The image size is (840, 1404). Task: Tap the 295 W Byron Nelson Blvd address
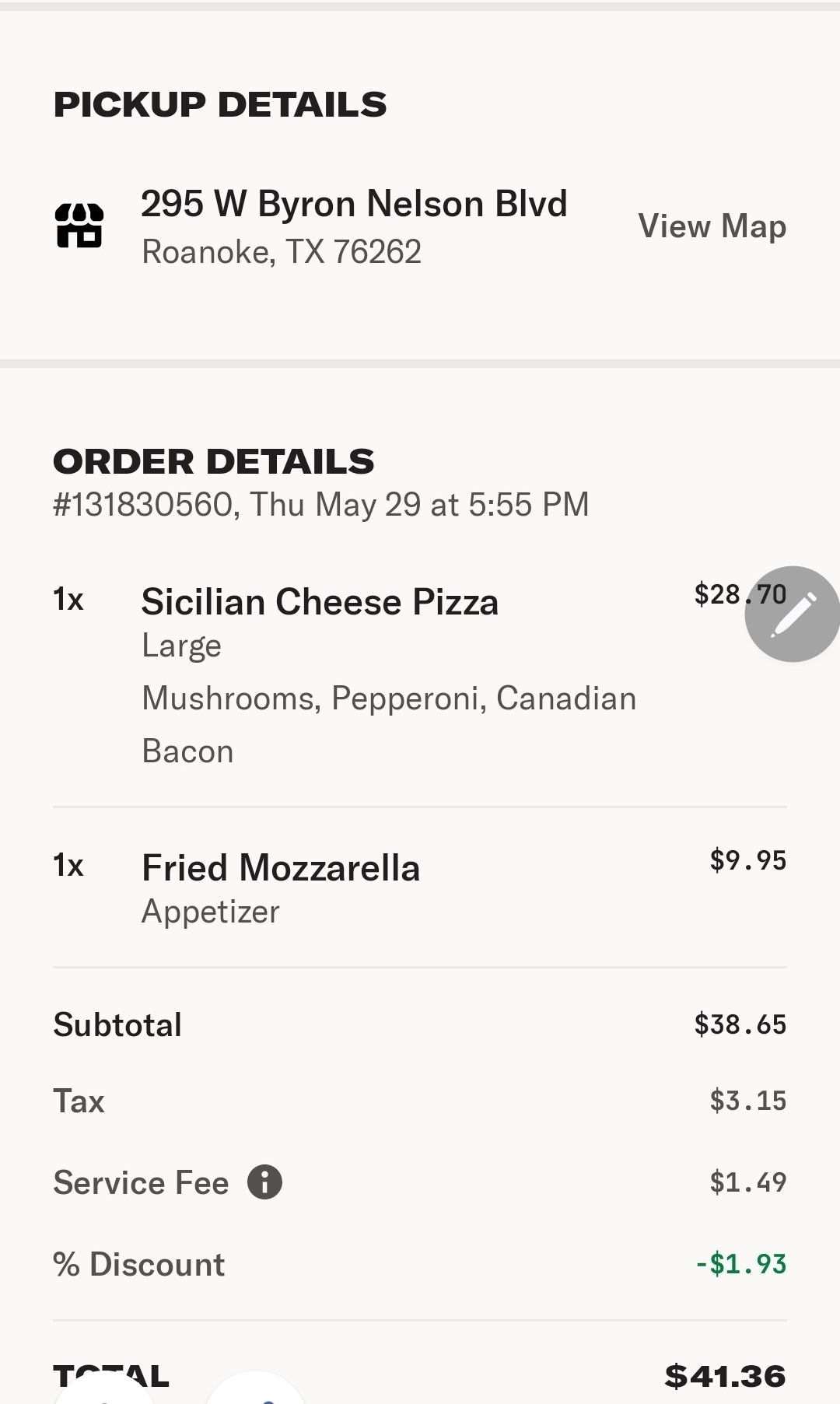(x=354, y=204)
